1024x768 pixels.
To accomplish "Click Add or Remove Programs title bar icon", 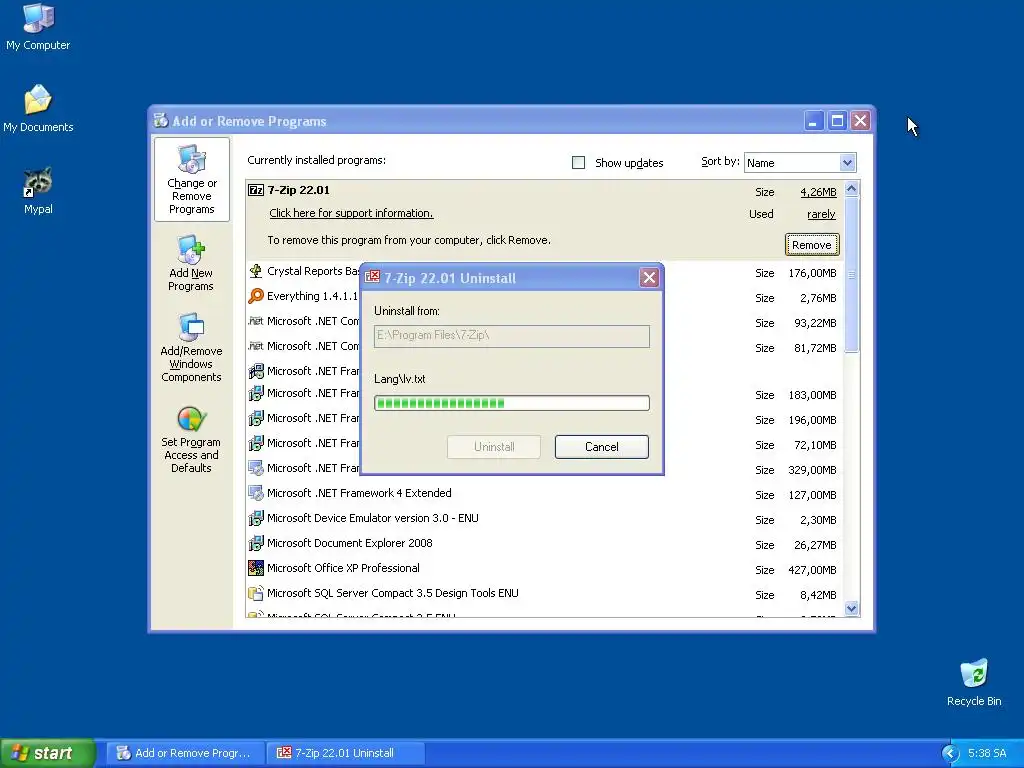I will pos(161,120).
